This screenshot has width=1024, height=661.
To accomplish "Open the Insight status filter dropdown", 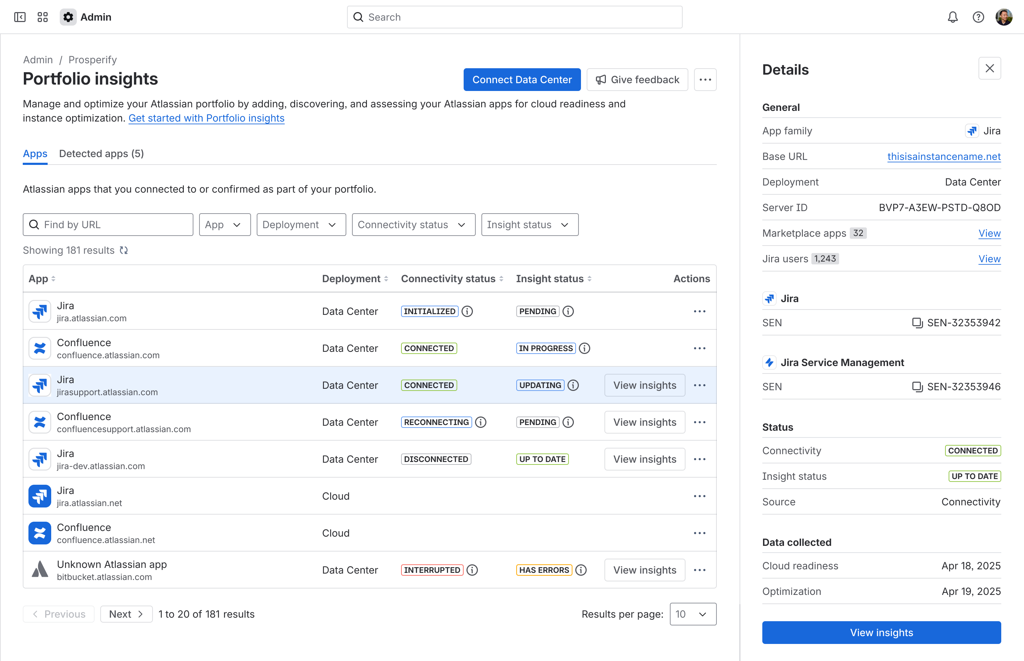I will pyautogui.click(x=530, y=225).
